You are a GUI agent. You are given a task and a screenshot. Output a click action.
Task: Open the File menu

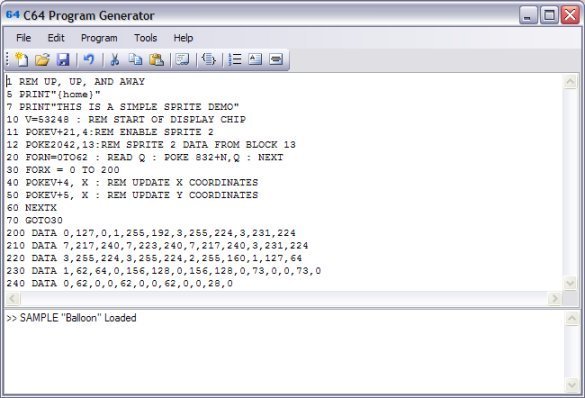tap(24, 38)
